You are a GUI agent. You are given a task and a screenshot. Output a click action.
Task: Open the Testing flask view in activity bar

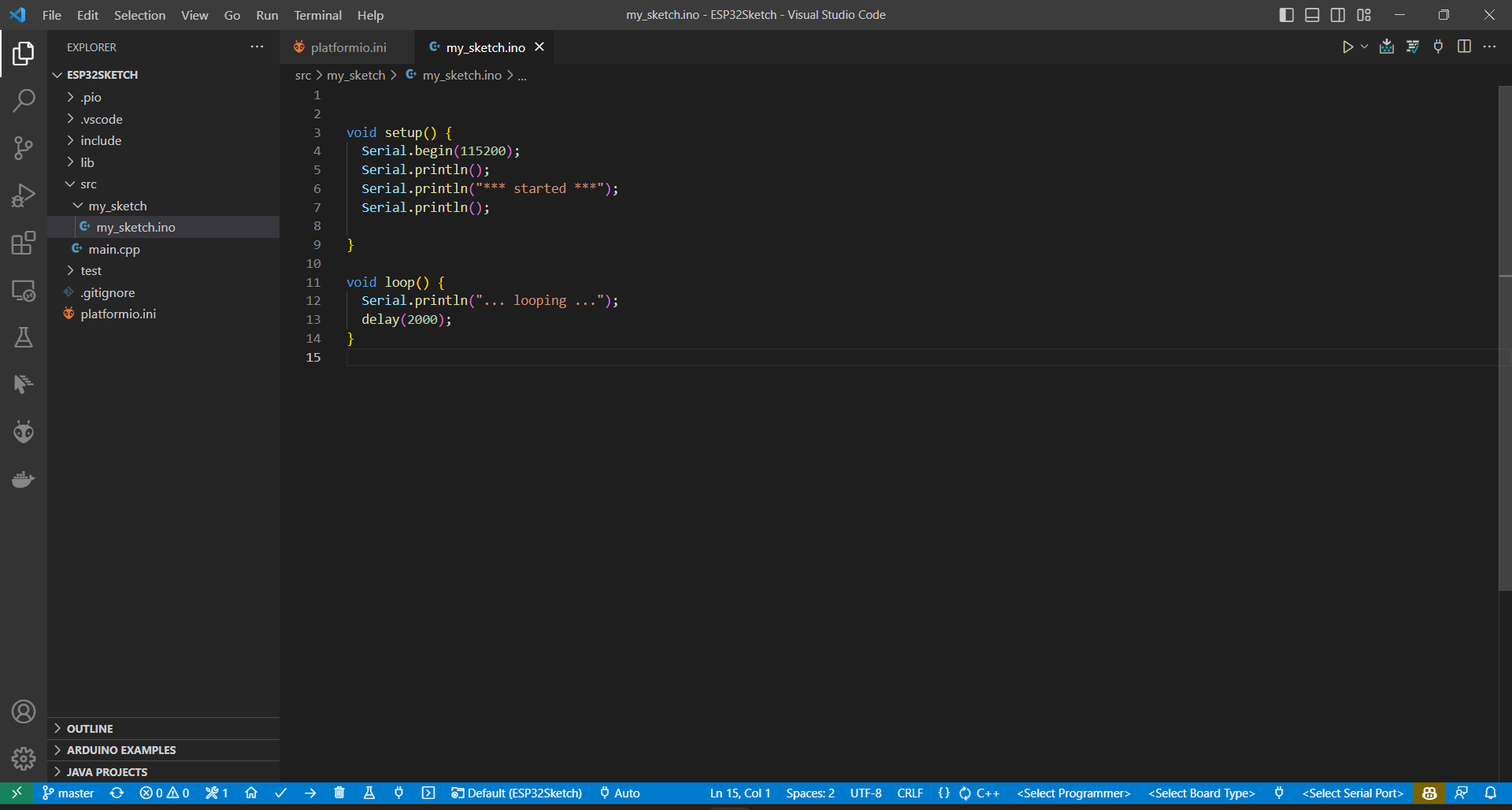click(x=24, y=337)
